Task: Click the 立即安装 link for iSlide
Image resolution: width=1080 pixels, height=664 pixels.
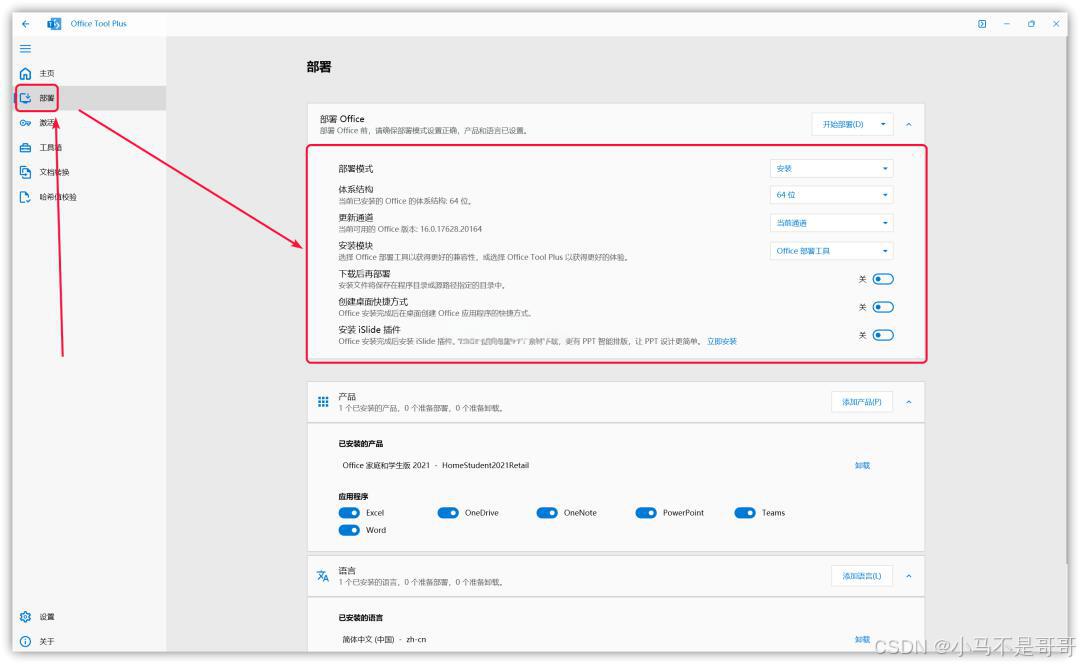Action: coord(722,342)
